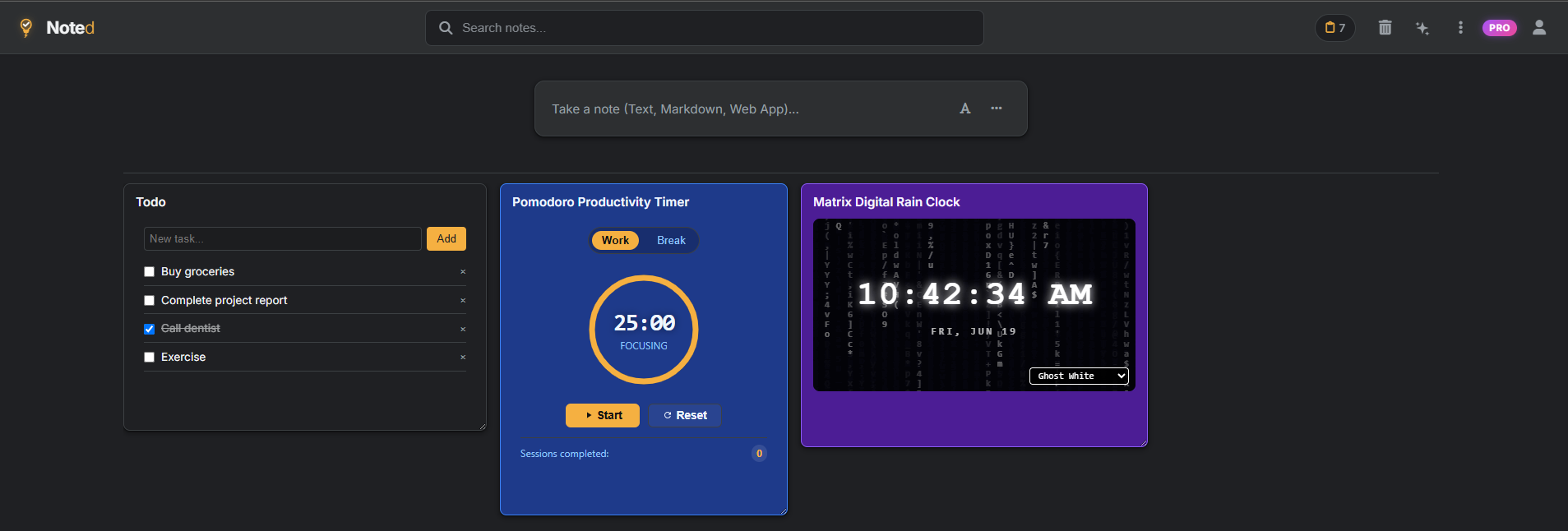The width and height of the screenshot is (1568, 531).
Task: Click the text format A icon
Action: pos(965,109)
